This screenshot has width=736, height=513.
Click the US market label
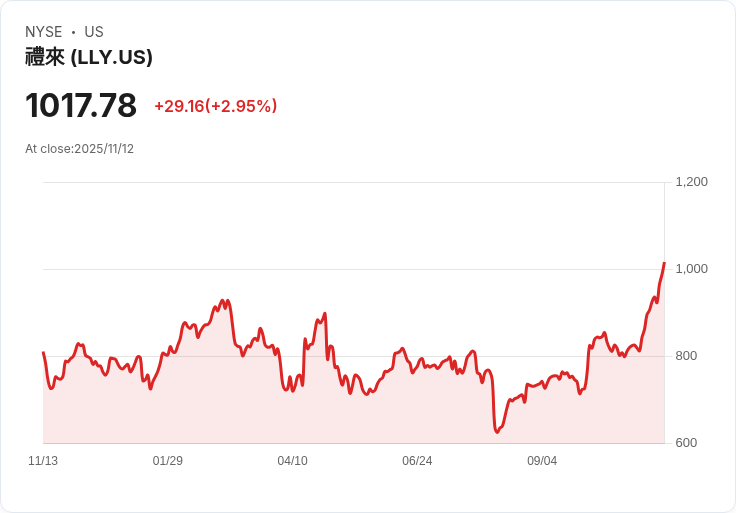coord(94,32)
